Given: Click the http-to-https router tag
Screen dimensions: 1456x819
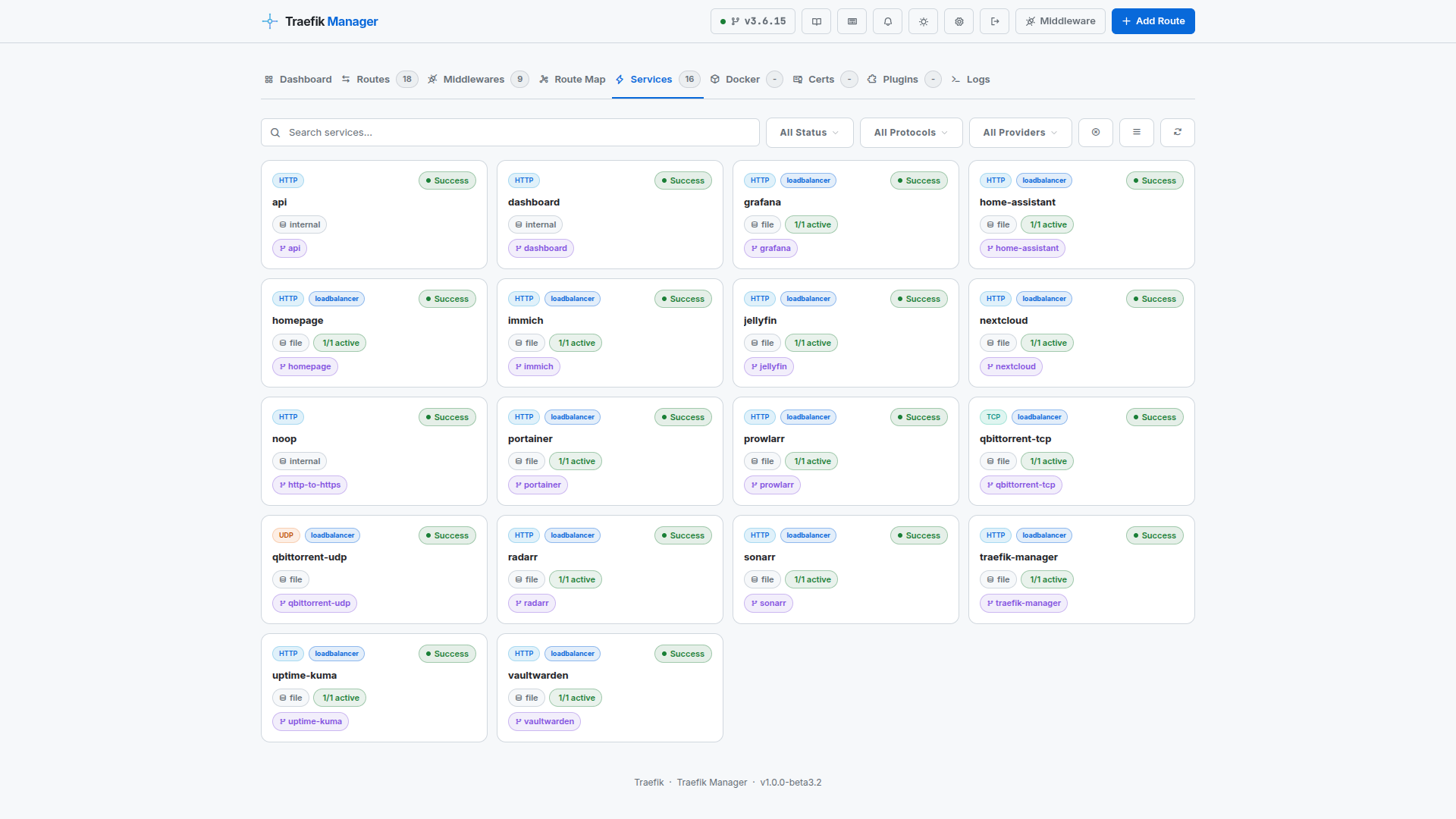Looking at the screenshot, I should [x=309, y=485].
